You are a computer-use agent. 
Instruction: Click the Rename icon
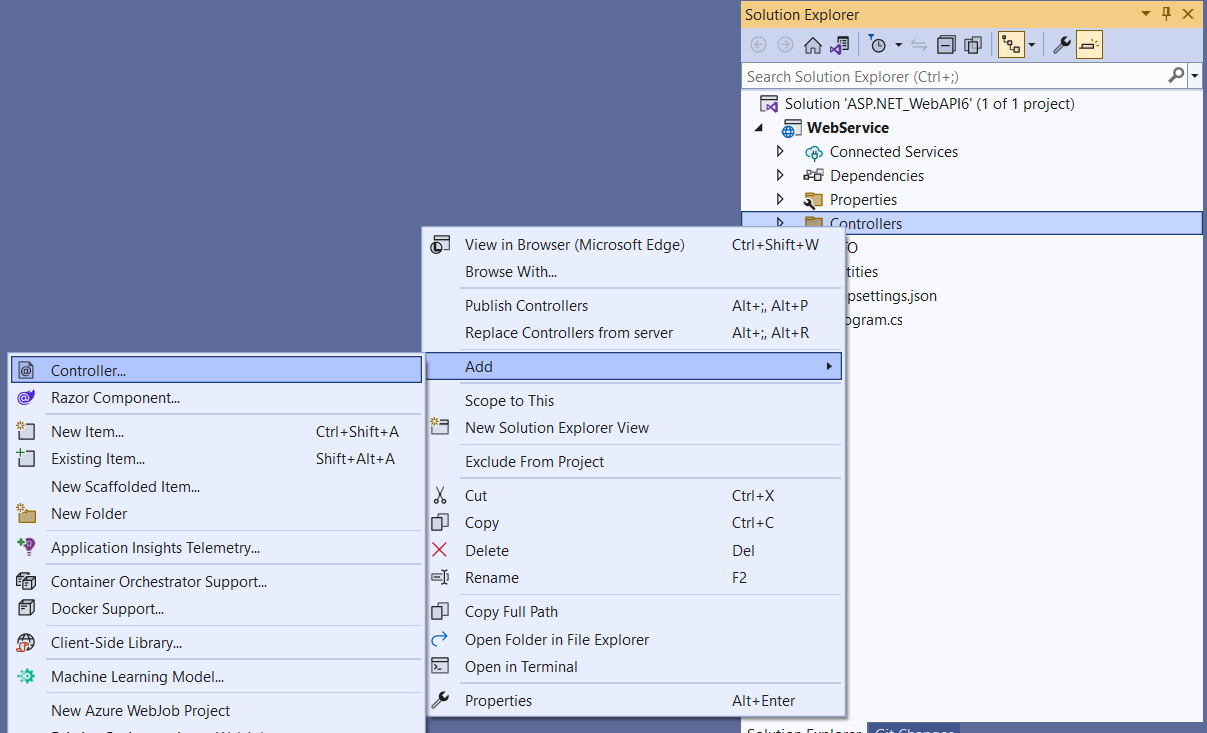coord(440,577)
